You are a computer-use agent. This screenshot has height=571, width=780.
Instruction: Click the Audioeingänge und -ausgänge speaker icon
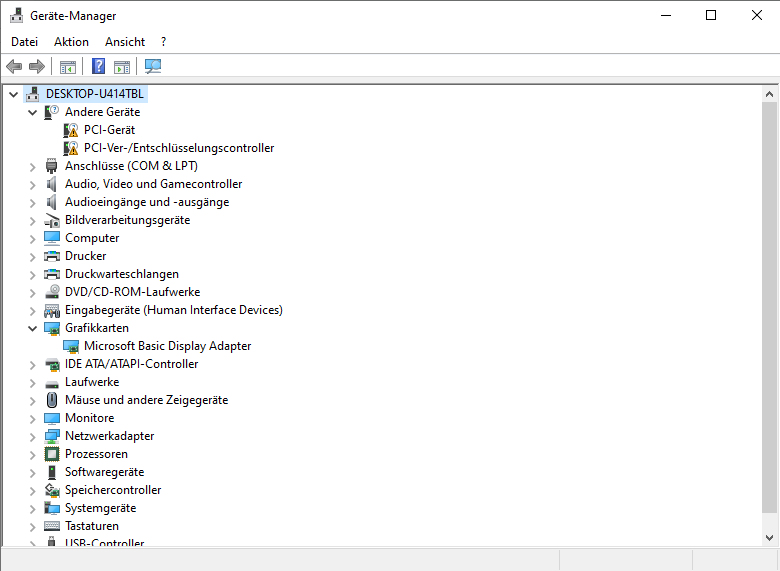(x=52, y=202)
